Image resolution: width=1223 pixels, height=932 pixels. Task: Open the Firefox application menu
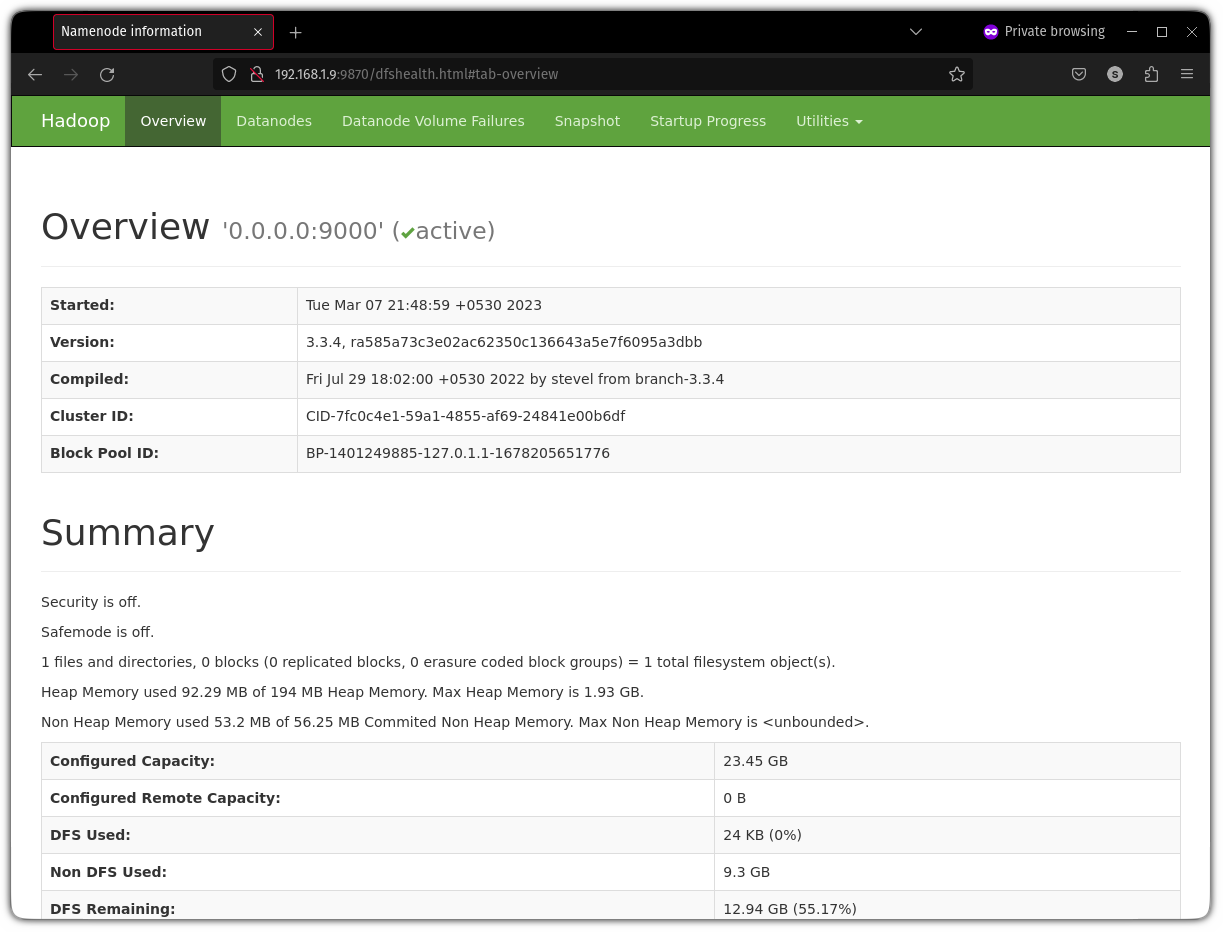pos(1187,74)
